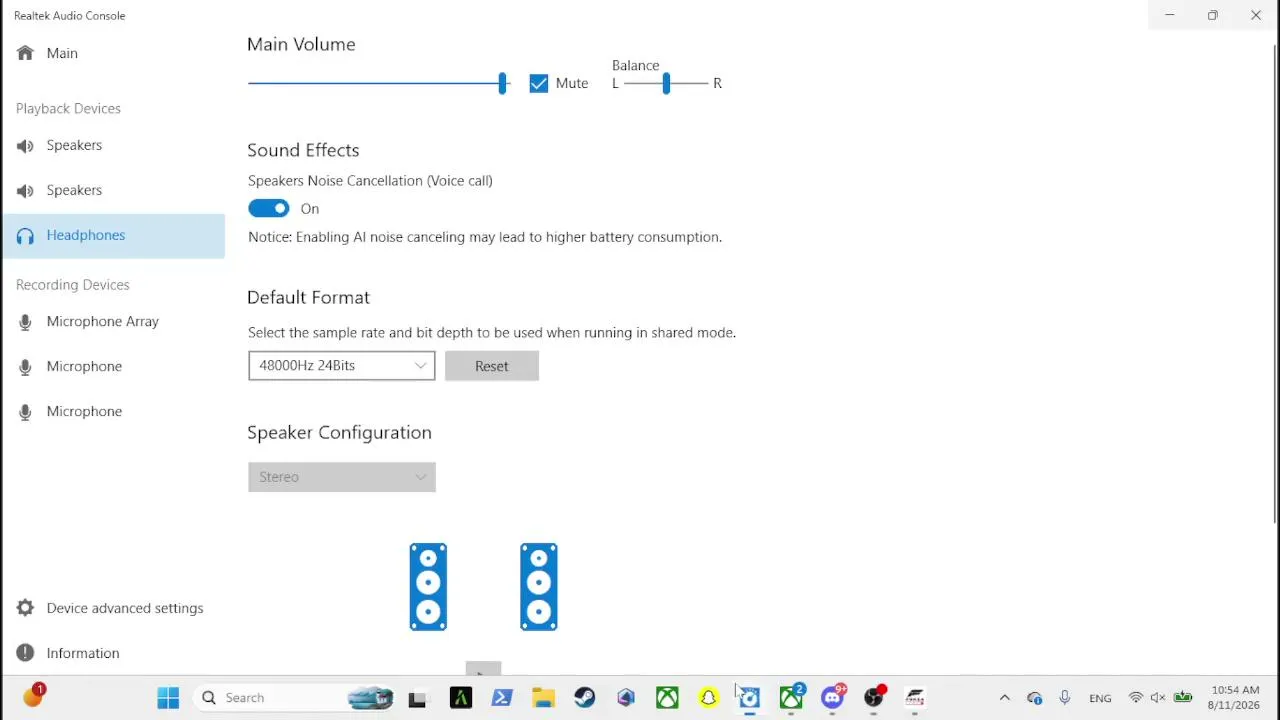The image size is (1280, 720).
Task: Open the Main home page icon
Action: pyautogui.click(x=25, y=53)
